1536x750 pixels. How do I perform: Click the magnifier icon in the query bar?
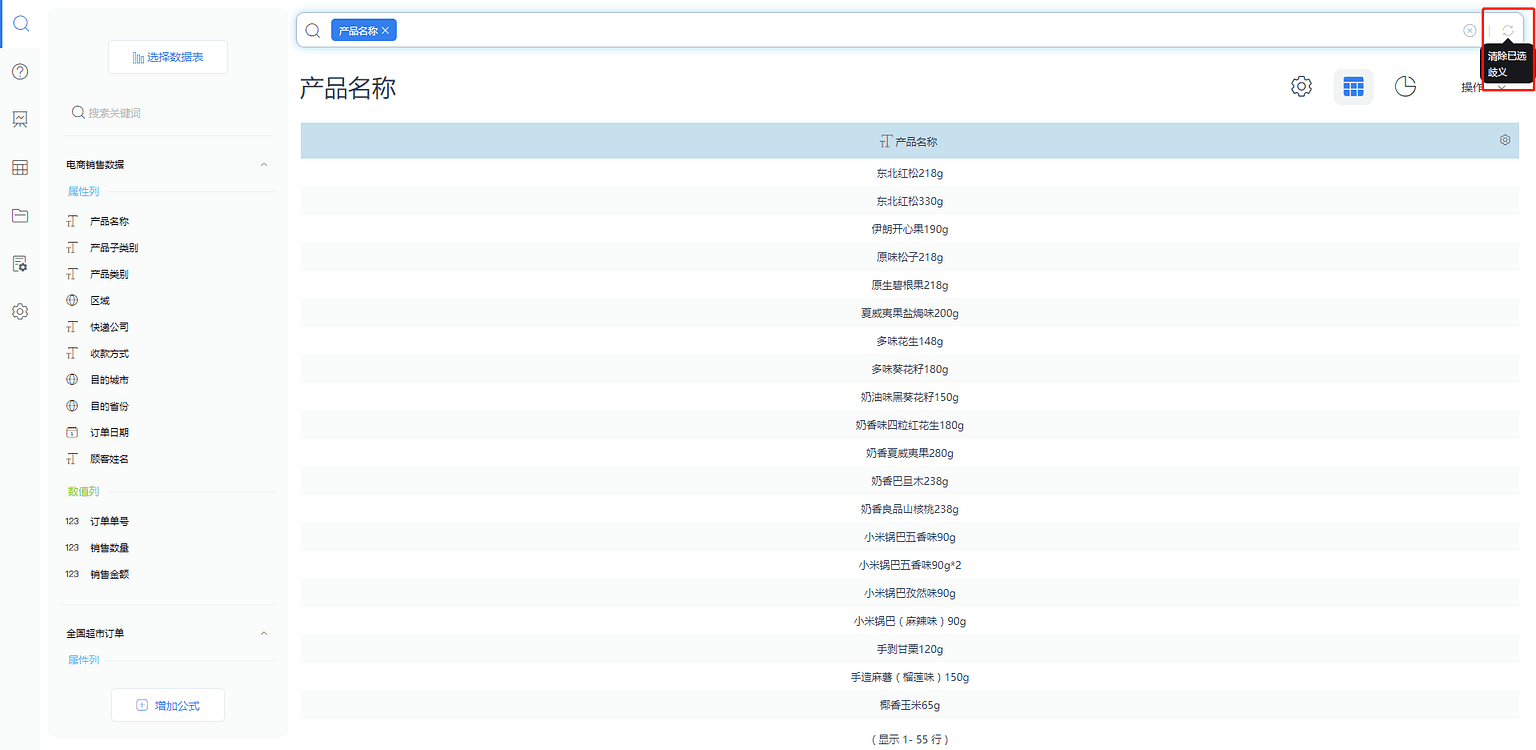pos(313,30)
